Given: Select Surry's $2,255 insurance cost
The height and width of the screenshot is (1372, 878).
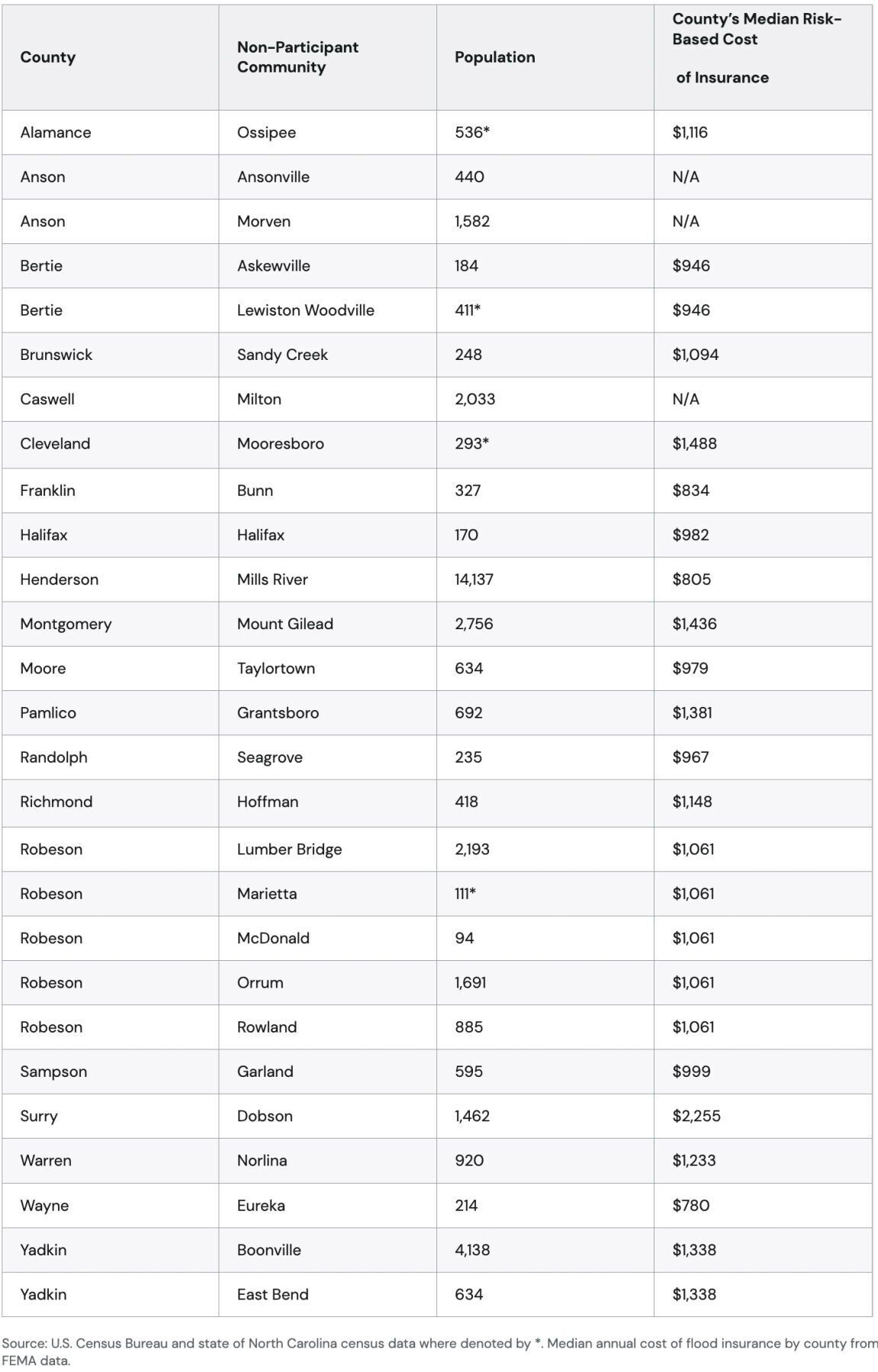Looking at the screenshot, I should [696, 1117].
